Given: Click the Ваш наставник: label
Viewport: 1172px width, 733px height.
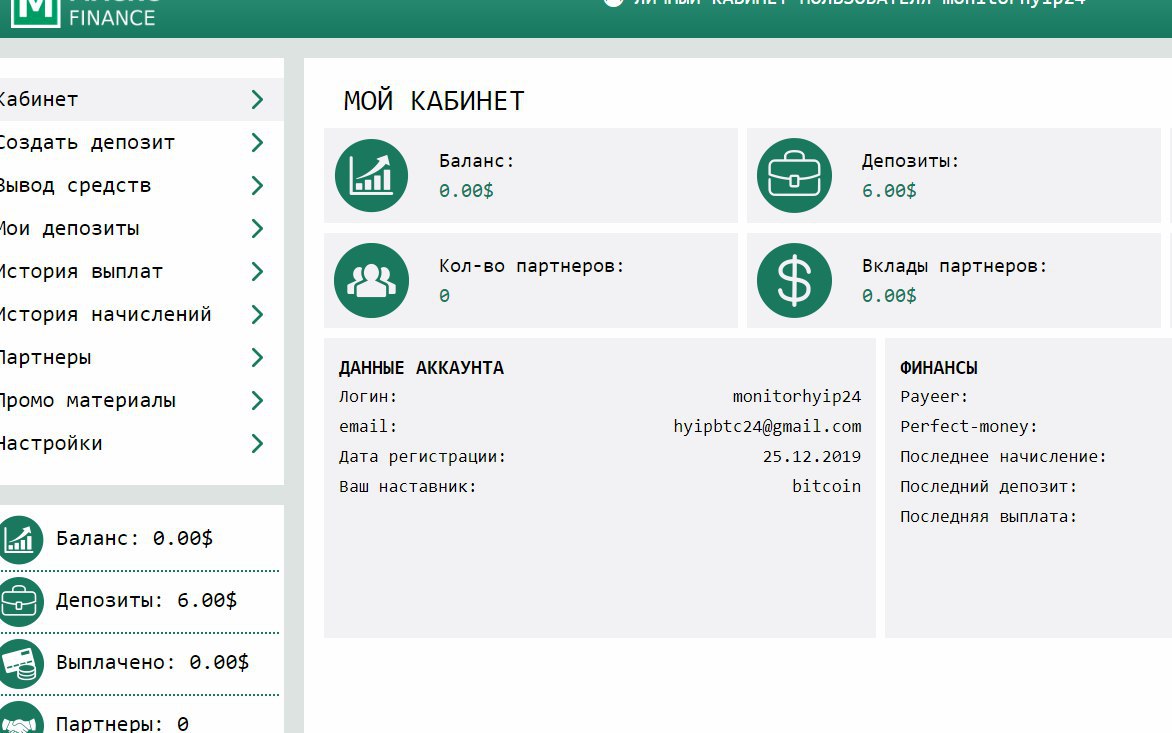Looking at the screenshot, I should (x=407, y=486).
